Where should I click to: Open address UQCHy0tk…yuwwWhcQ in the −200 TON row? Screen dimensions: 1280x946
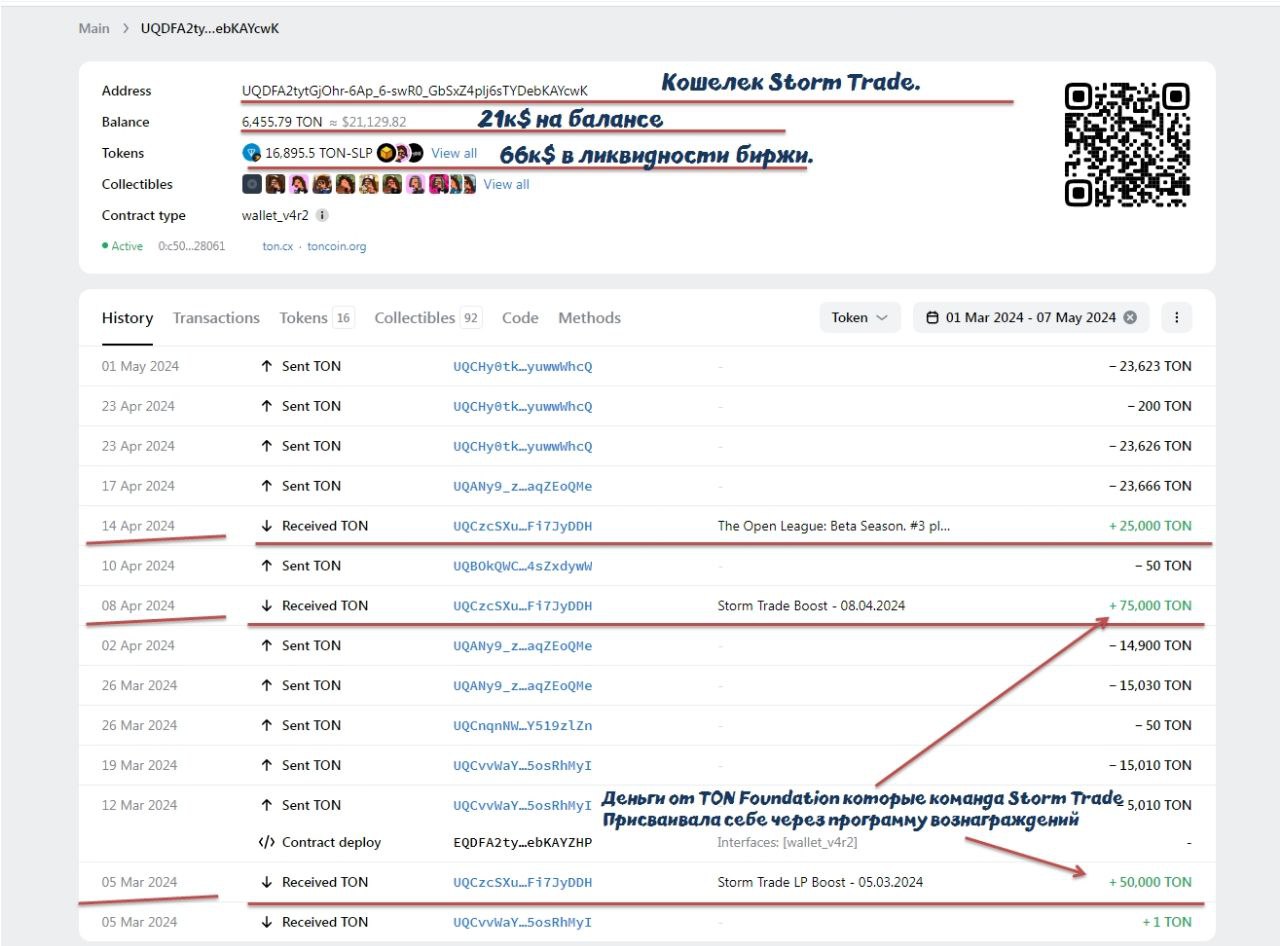(x=522, y=406)
